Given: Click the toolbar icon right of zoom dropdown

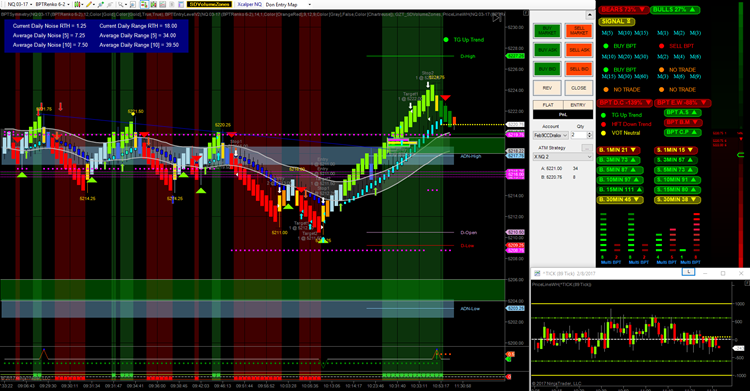Looking at the screenshot, I should pyautogui.click(x=133, y=4).
